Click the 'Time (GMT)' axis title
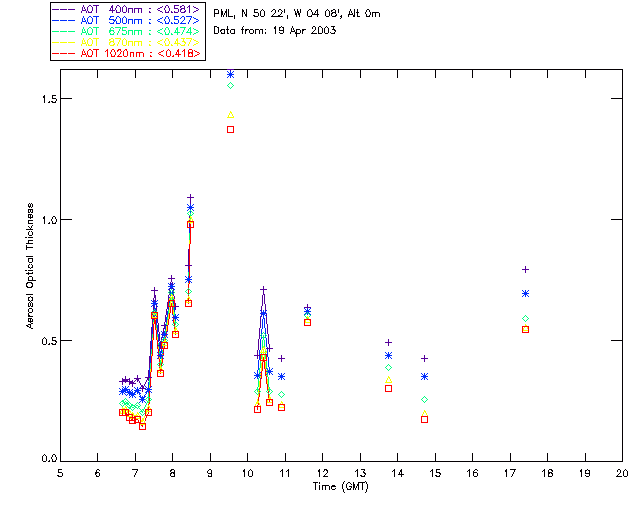Viewport: 640px width, 512px height. (x=340, y=487)
